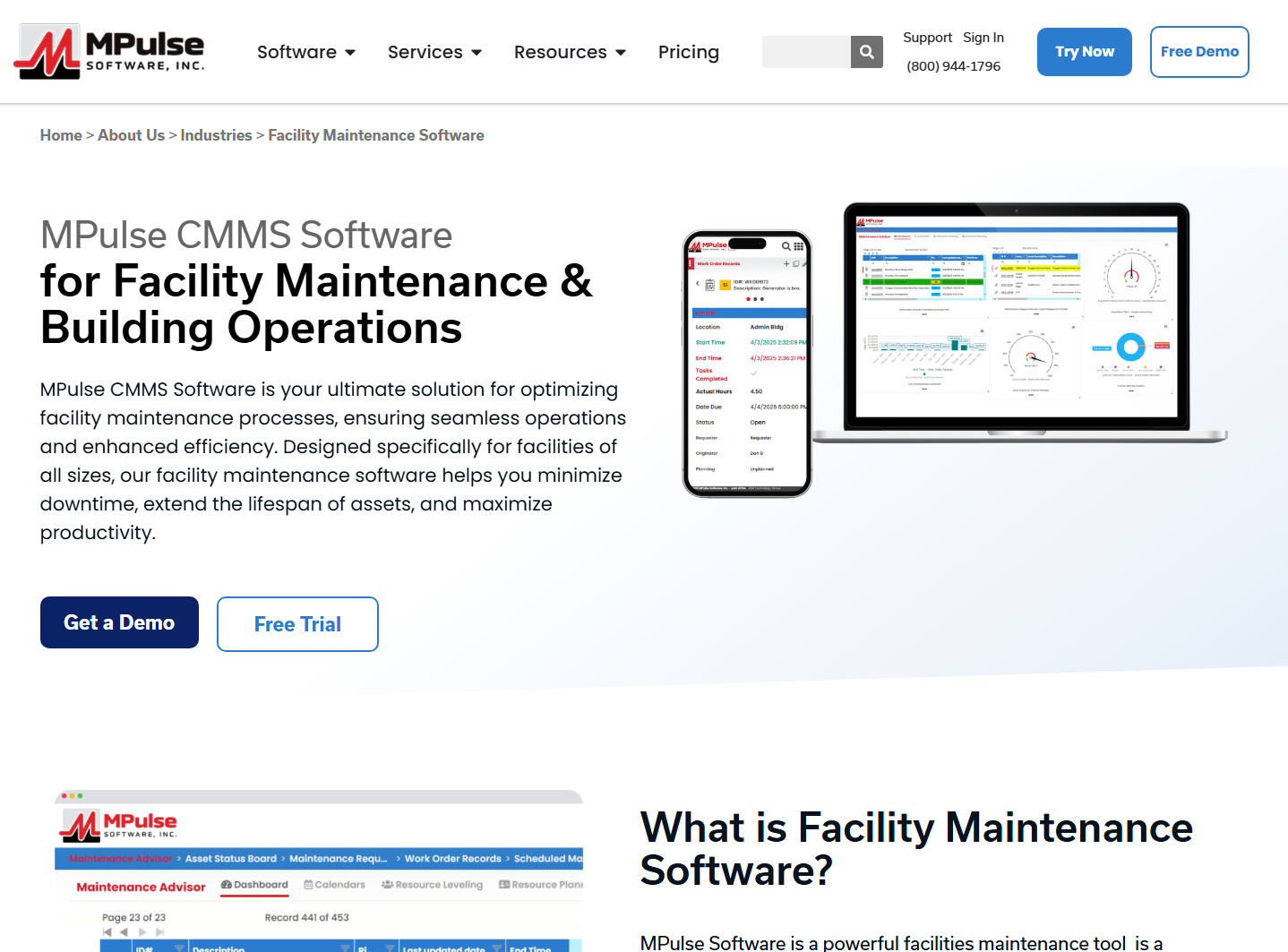The width and height of the screenshot is (1288, 952).
Task: Focus the site search input field
Action: click(806, 52)
